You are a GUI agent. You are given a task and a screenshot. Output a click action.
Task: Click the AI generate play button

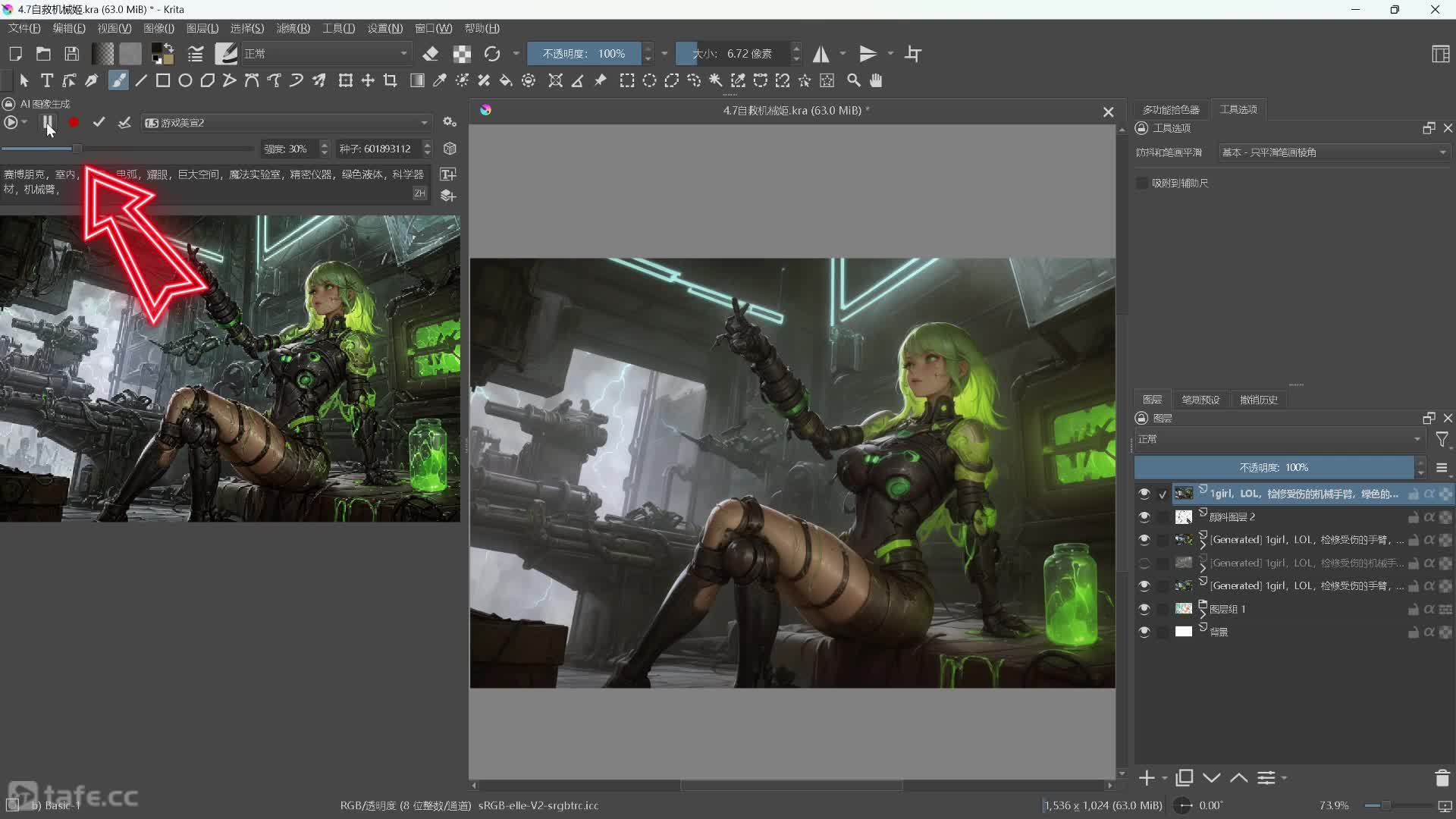[11, 122]
